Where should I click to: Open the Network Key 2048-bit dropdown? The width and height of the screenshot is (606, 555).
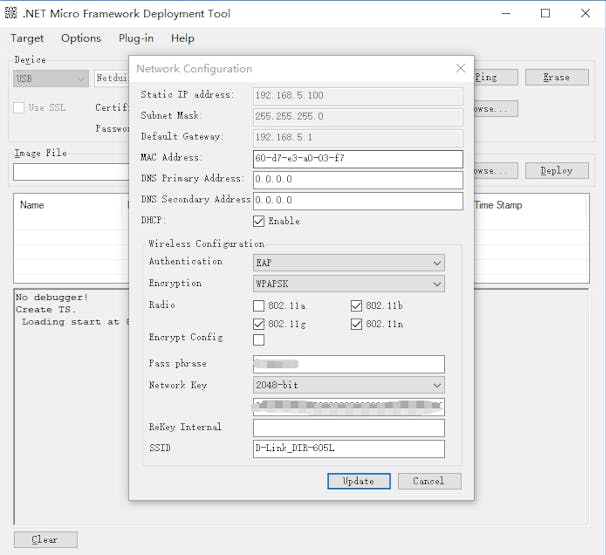[x=349, y=385]
